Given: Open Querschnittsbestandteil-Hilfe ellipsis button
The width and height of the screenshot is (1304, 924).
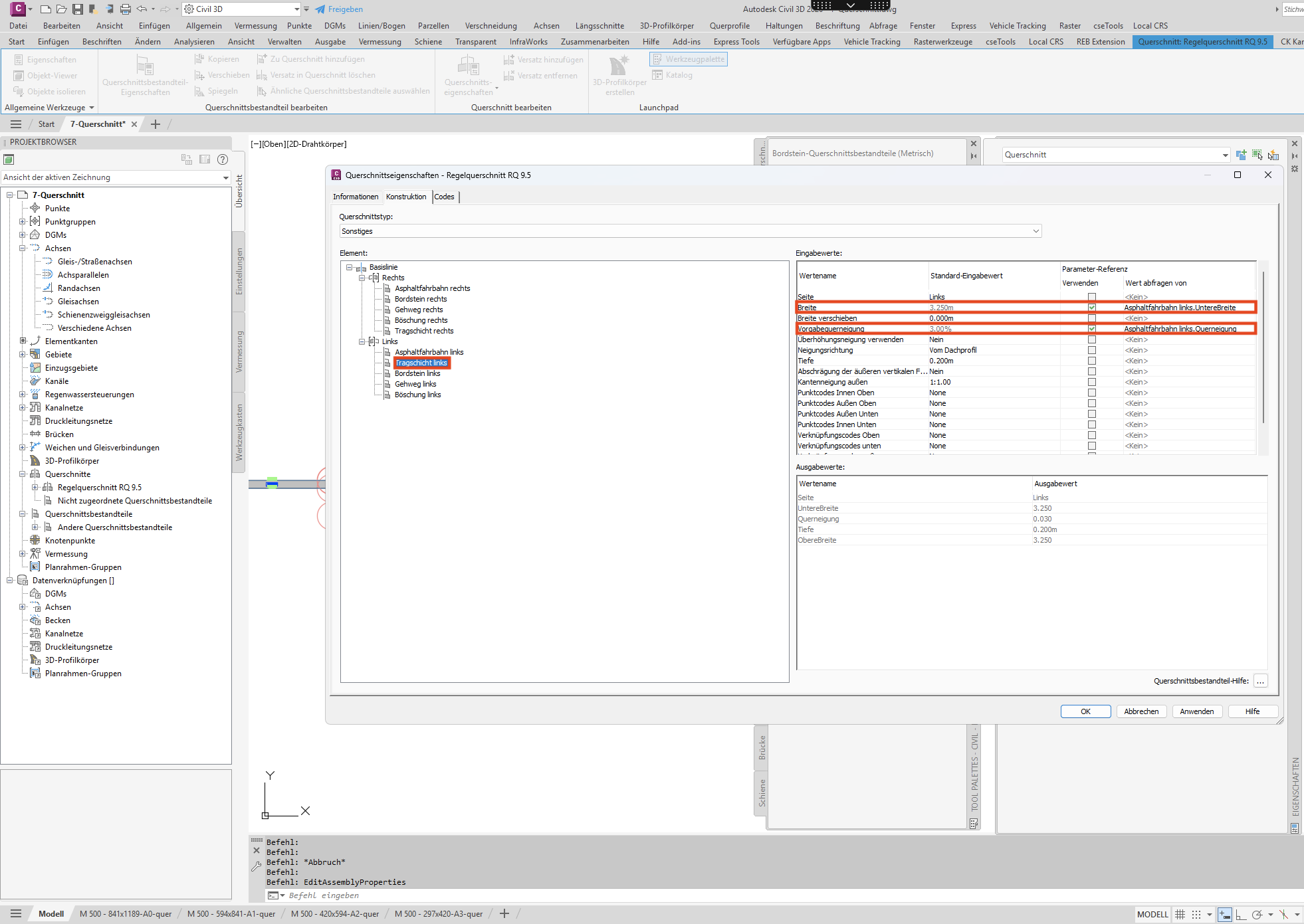Looking at the screenshot, I should [1260, 681].
